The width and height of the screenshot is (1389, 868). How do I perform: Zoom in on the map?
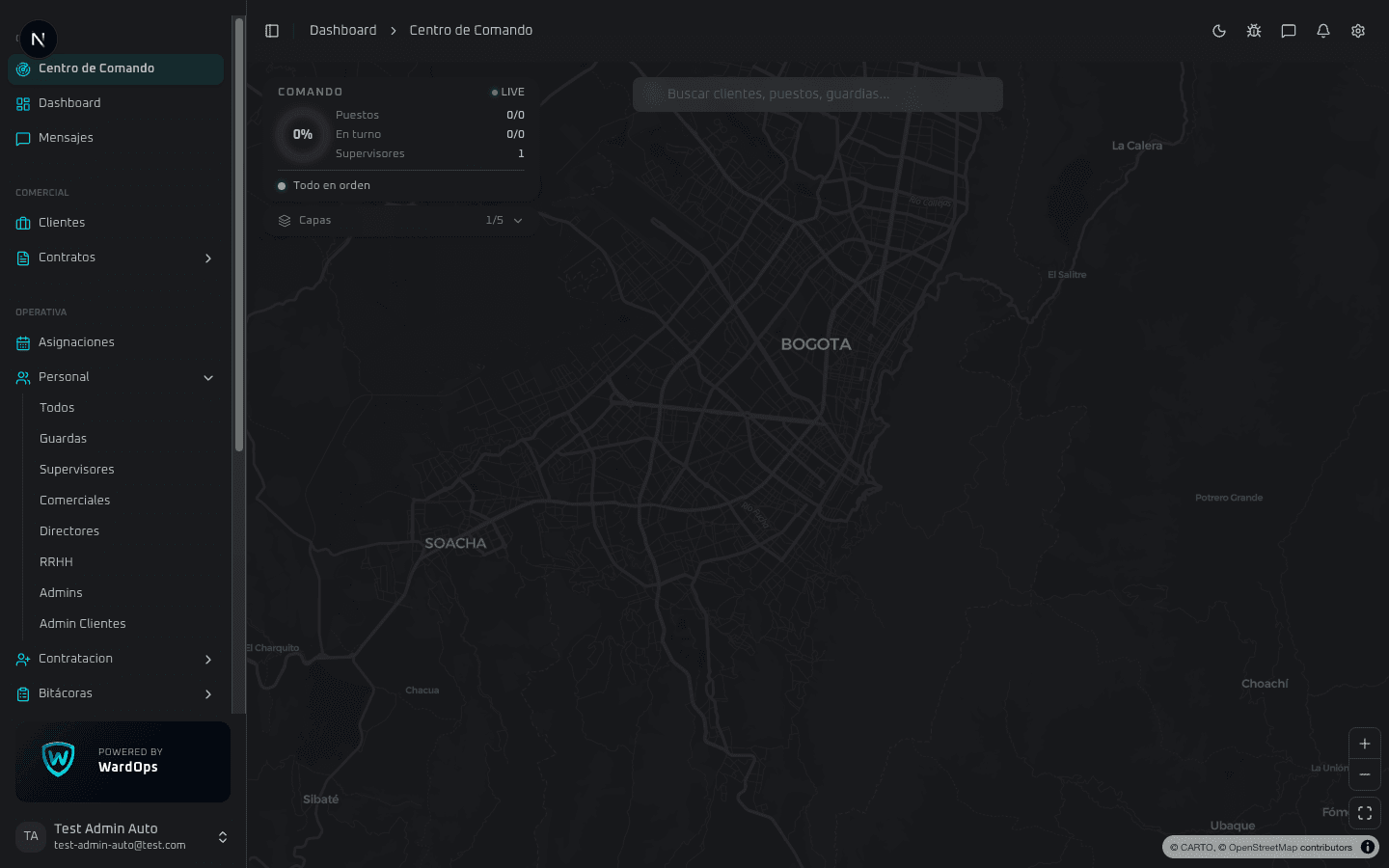tap(1365, 744)
